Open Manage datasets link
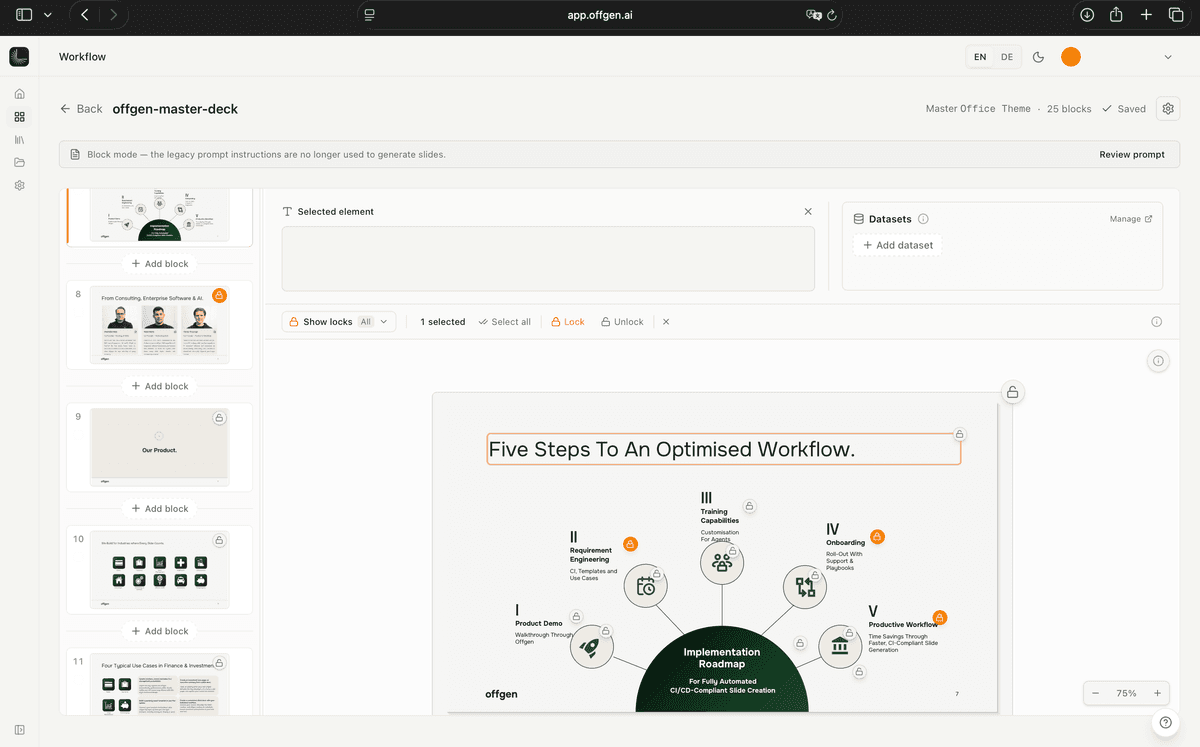This screenshot has width=1200, height=747. 1131,219
